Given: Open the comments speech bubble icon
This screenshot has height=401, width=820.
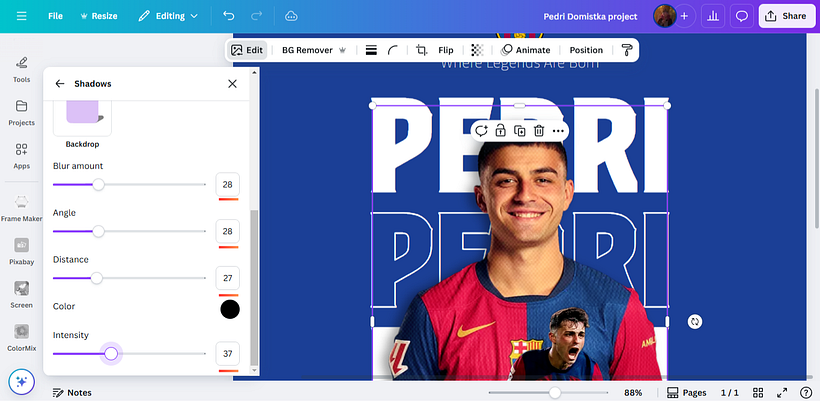Looking at the screenshot, I should coord(742,16).
